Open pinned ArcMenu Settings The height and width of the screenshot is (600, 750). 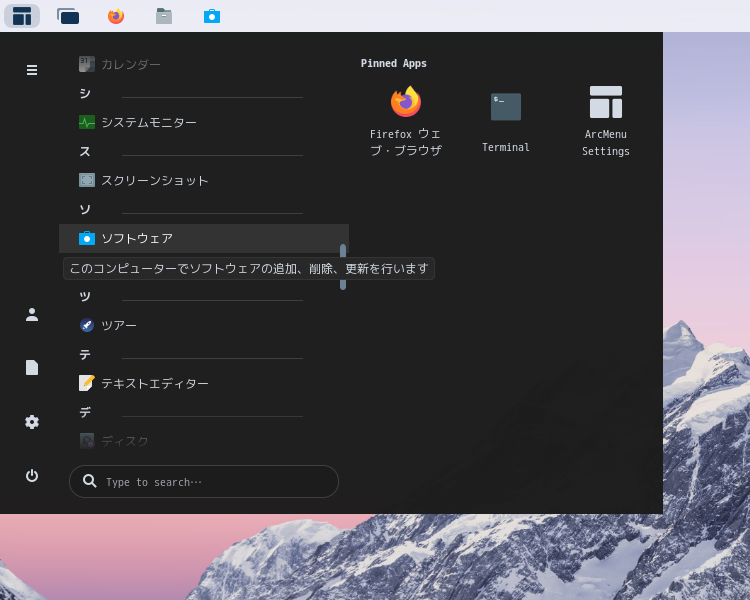[x=606, y=121]
